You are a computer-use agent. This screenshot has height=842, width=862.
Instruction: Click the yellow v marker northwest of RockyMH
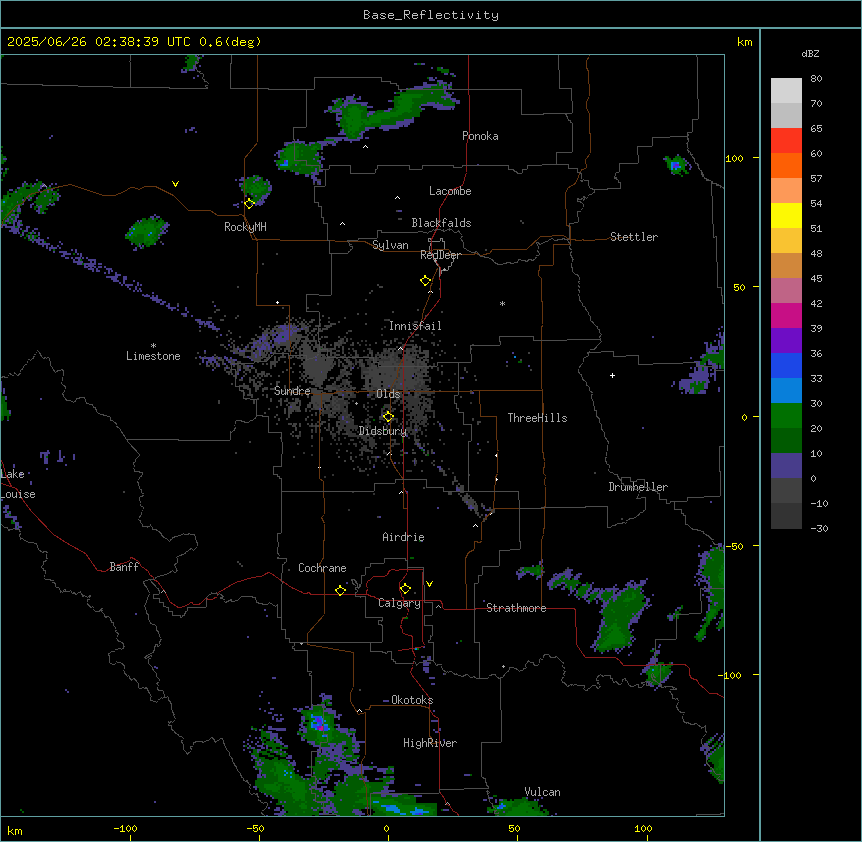pos(175,184)
